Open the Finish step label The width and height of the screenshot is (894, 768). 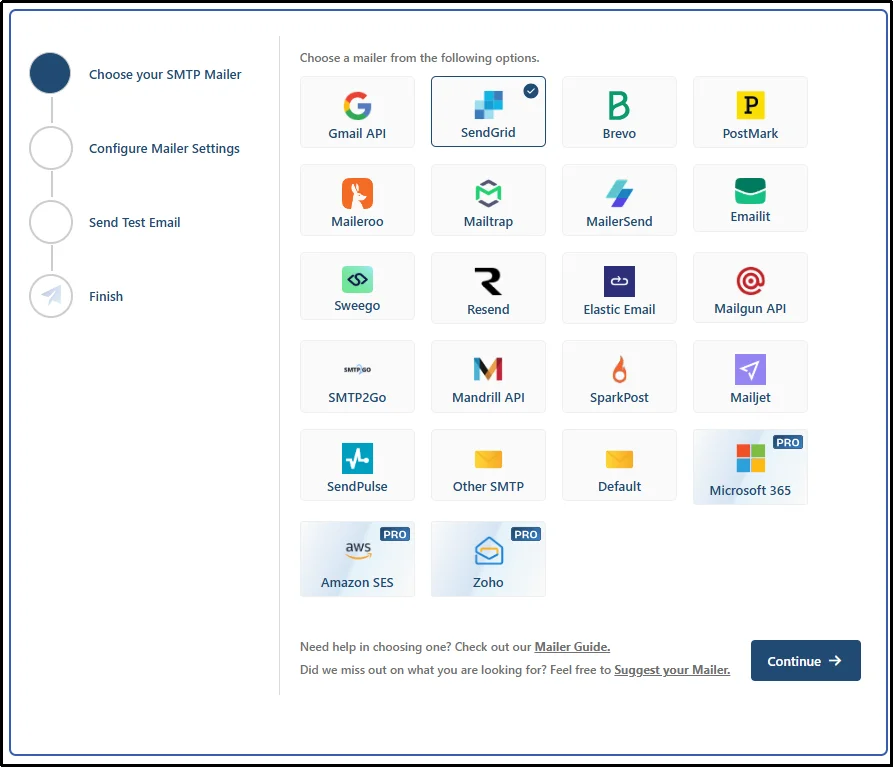click(106, 296)
